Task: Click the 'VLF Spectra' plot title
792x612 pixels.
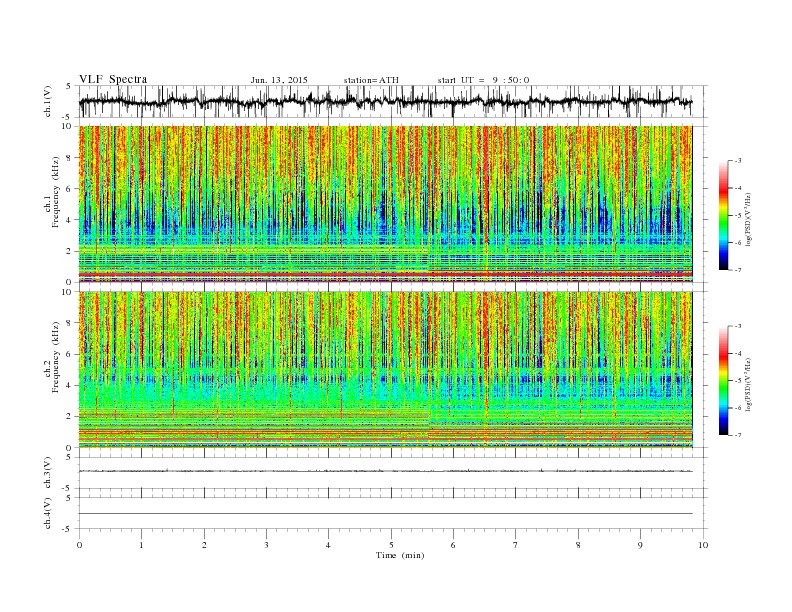Action: 113,79
